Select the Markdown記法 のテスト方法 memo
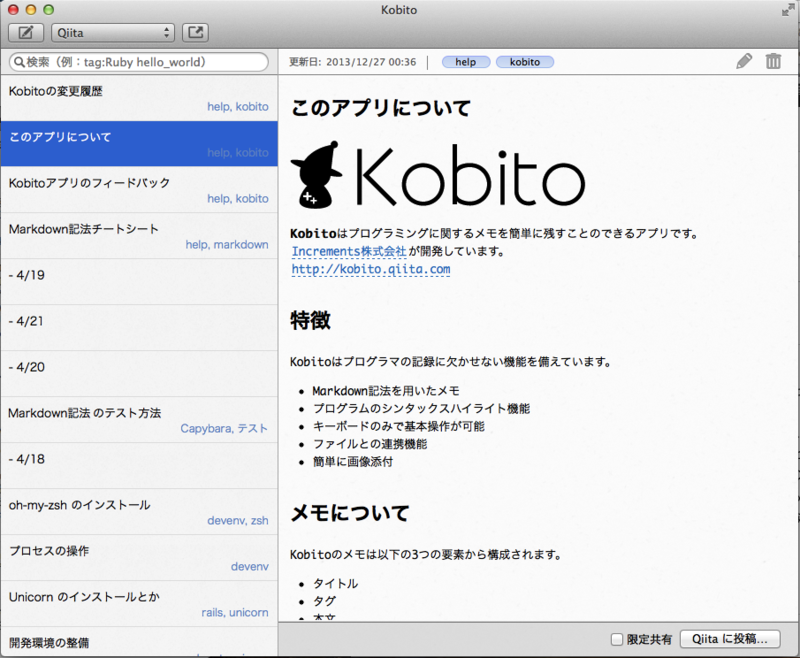The image size is (800, 658). [139, 419]
